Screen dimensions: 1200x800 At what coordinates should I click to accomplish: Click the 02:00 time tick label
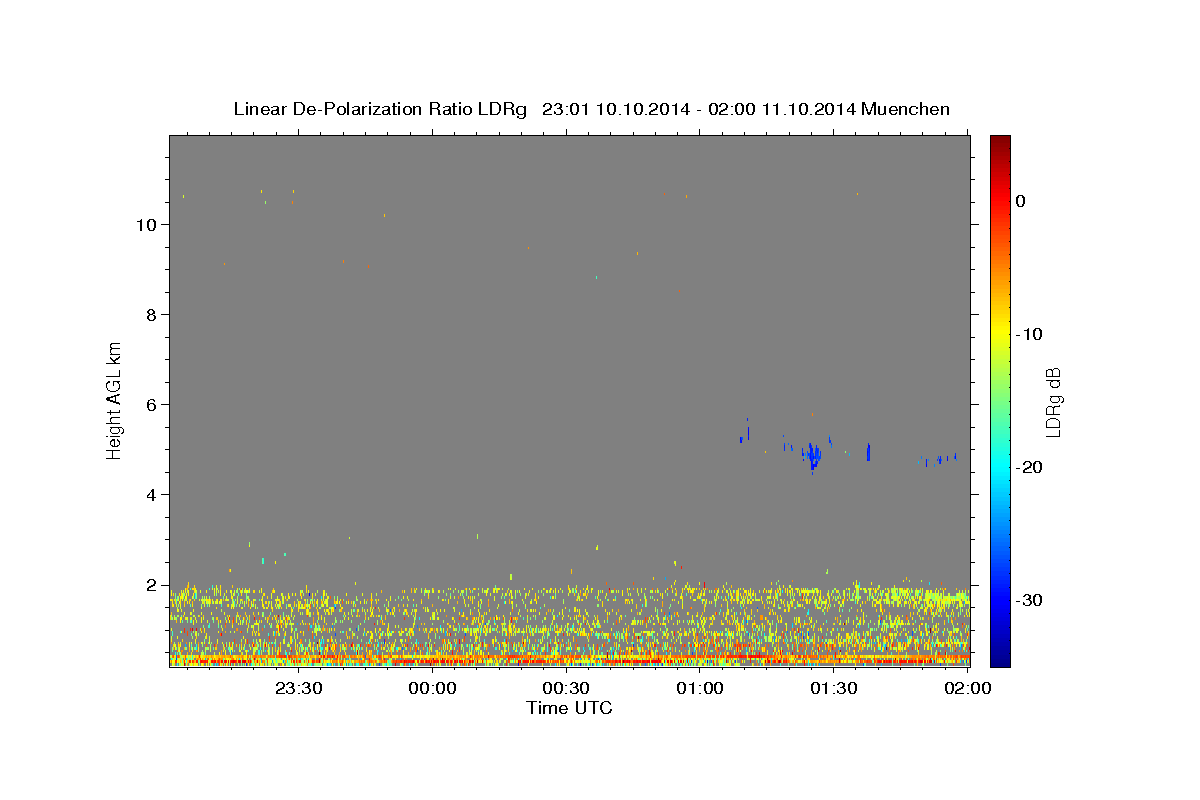tap(968, 688)
